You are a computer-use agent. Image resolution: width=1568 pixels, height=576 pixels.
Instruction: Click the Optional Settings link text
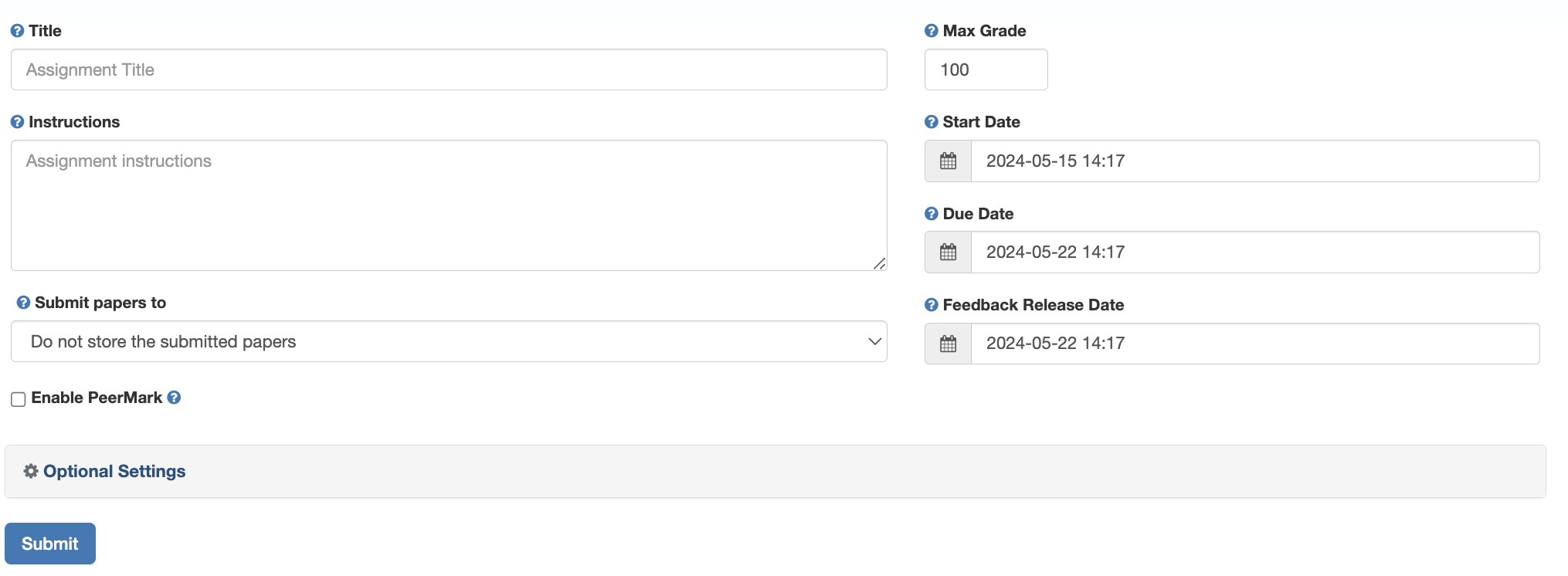[x=114, y=471]
